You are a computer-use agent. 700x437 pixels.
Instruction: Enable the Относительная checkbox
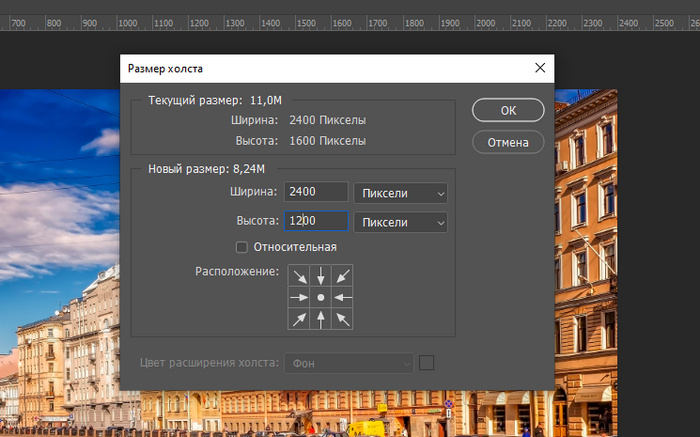241,247
